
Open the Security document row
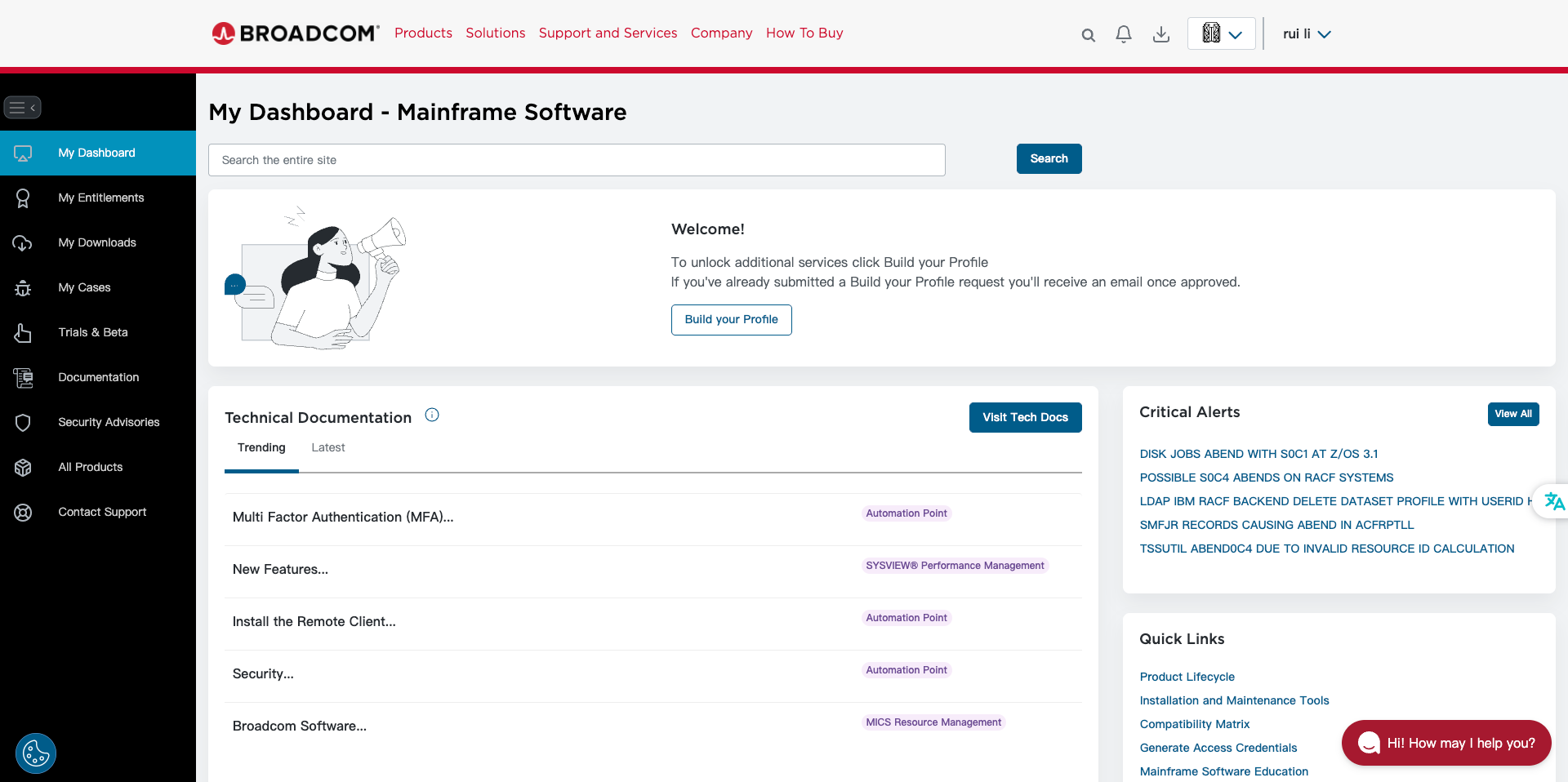click(x=263, y=674)
